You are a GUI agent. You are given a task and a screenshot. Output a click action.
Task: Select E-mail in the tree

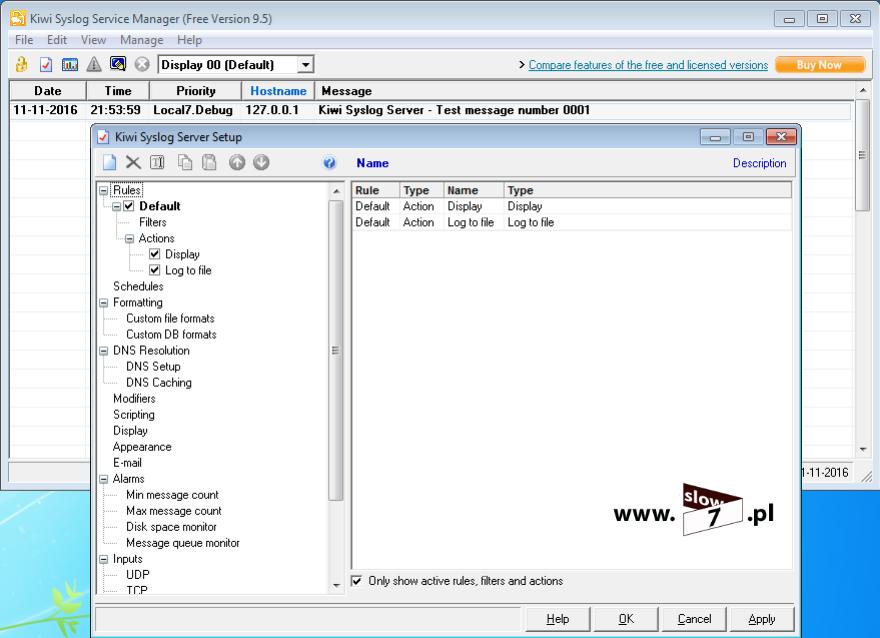127,463
